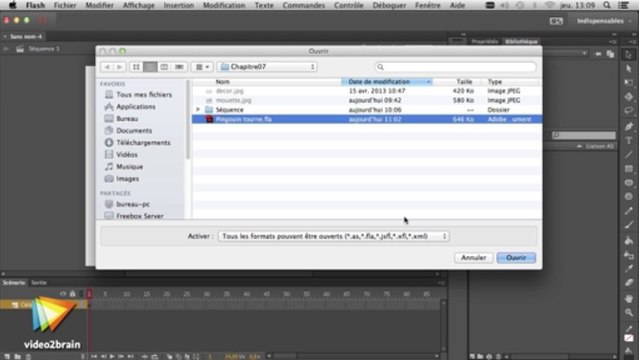Select the Eyedropper tool
Image resolution: width=639 pixels, height=360 pixels.
pyautogui.click(x=628, y=269)
